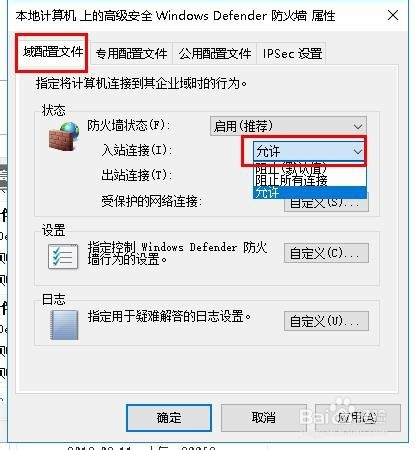The height and width of the screenshot is (450, 416).
Task: Click 自定义(U) logging button
Action: (x=326, y=321)
